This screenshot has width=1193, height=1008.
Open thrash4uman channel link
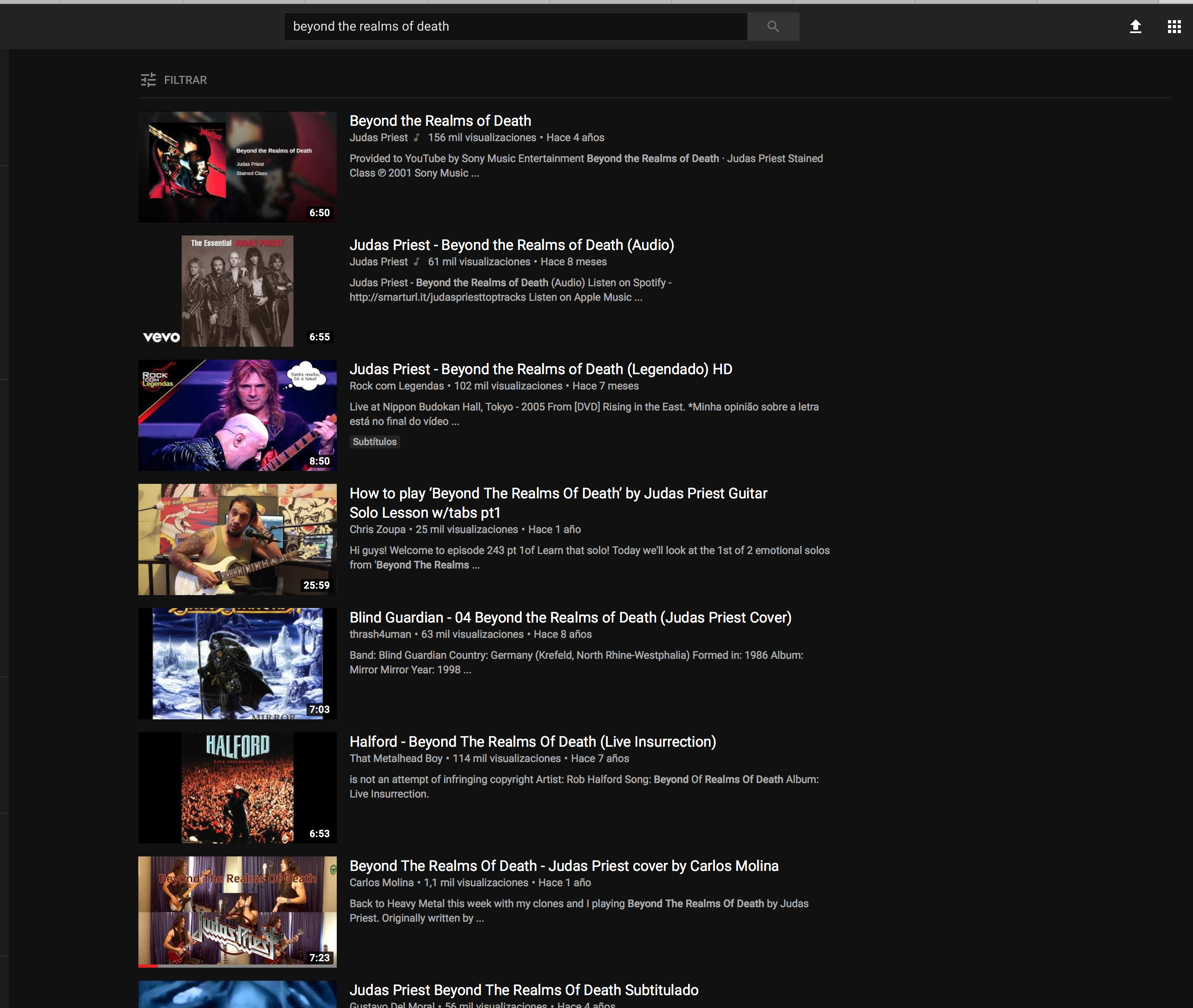click(380, 634)
